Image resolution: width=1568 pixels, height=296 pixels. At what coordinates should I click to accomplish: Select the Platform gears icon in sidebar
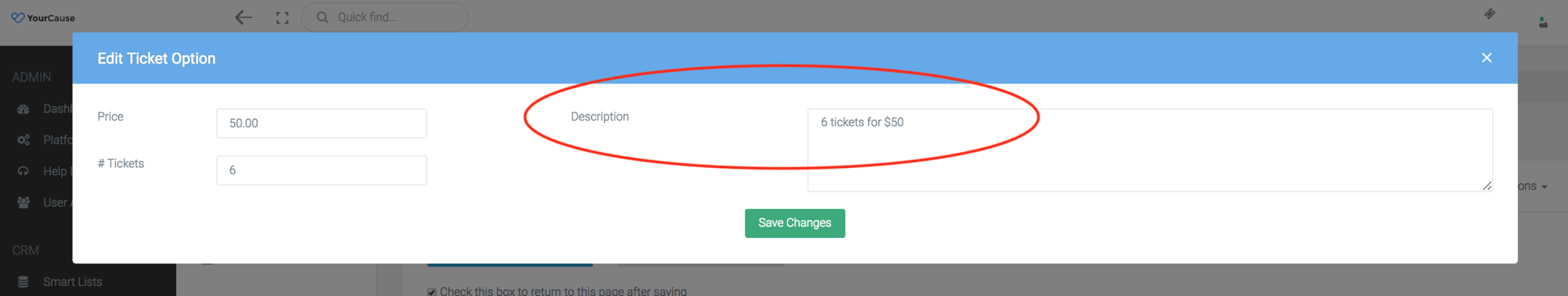(23, 140)
